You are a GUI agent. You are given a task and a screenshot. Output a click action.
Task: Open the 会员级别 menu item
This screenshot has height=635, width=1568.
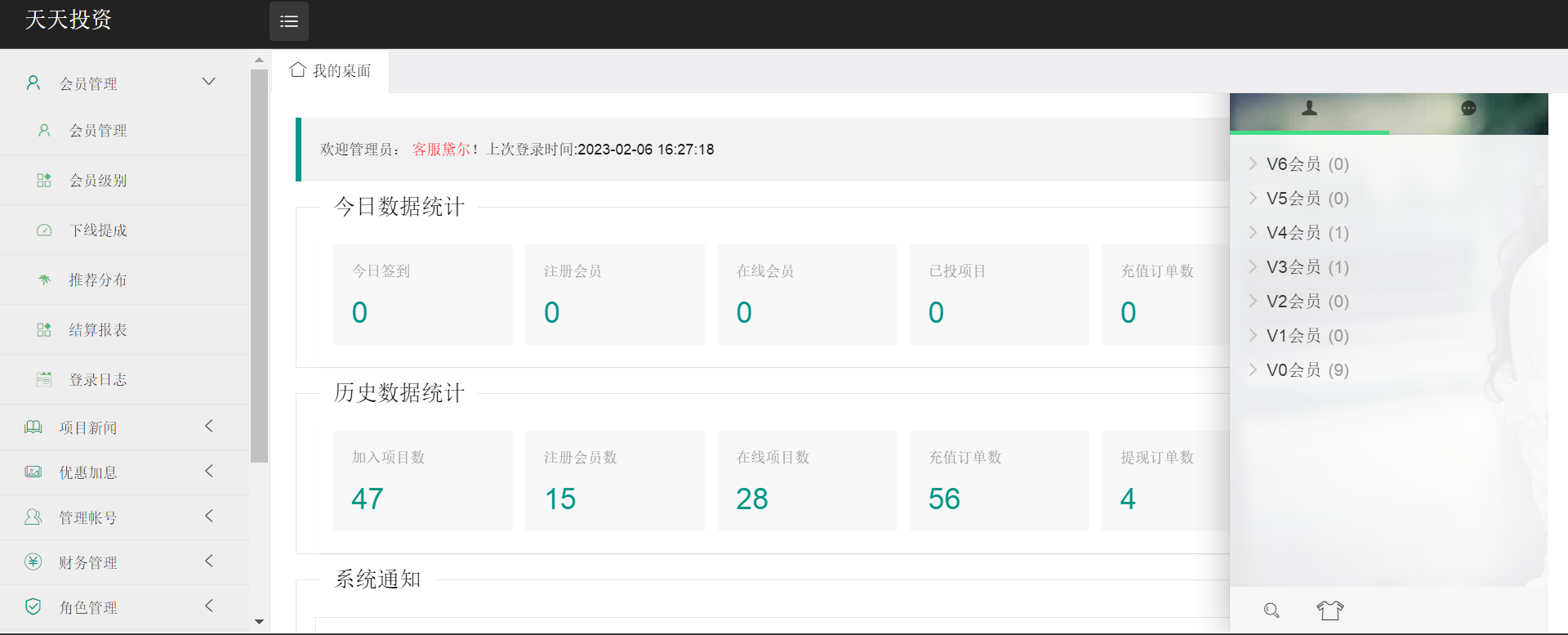[x=125, y=181]
